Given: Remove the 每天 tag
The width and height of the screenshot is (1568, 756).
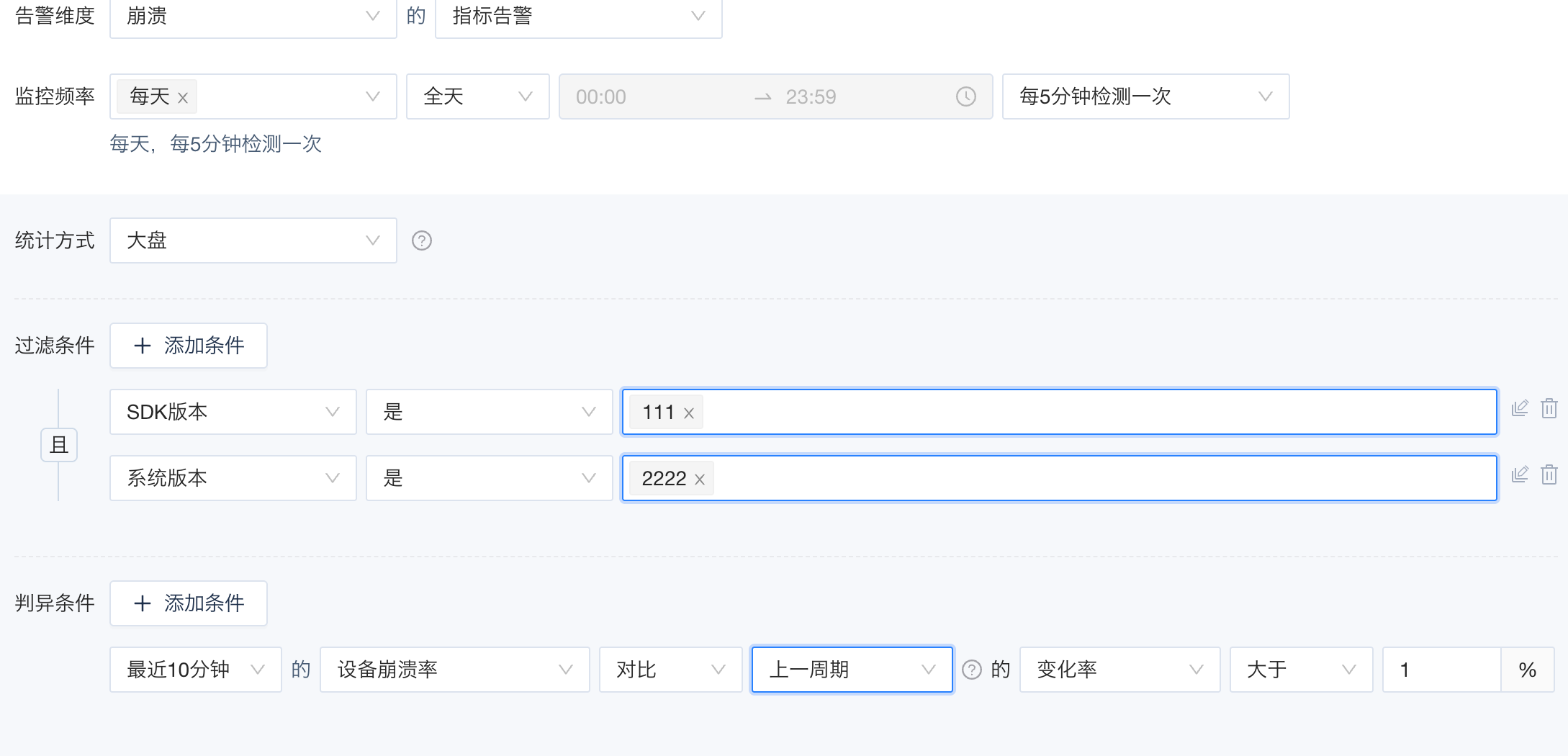Looking at the screenshot, I should click(183, 98).
